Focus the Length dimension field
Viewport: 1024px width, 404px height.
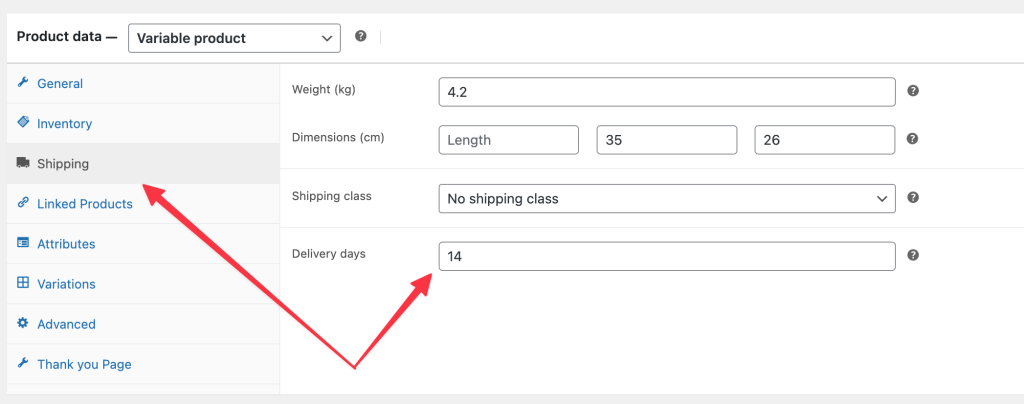click(x=508, y=140)
